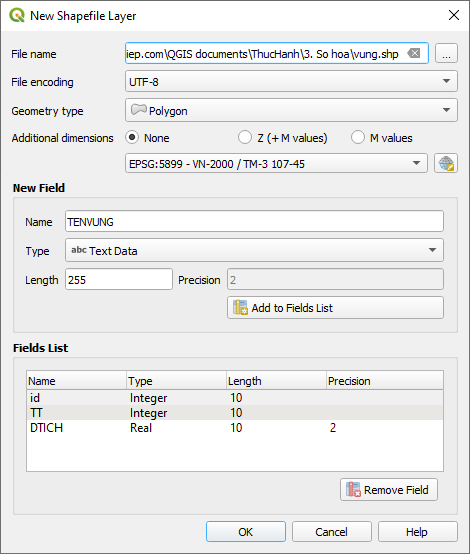The image size is (470, 554).
Task: Open the EPSG:5899 CRS dropdown
Action: [x=276, y=163]
